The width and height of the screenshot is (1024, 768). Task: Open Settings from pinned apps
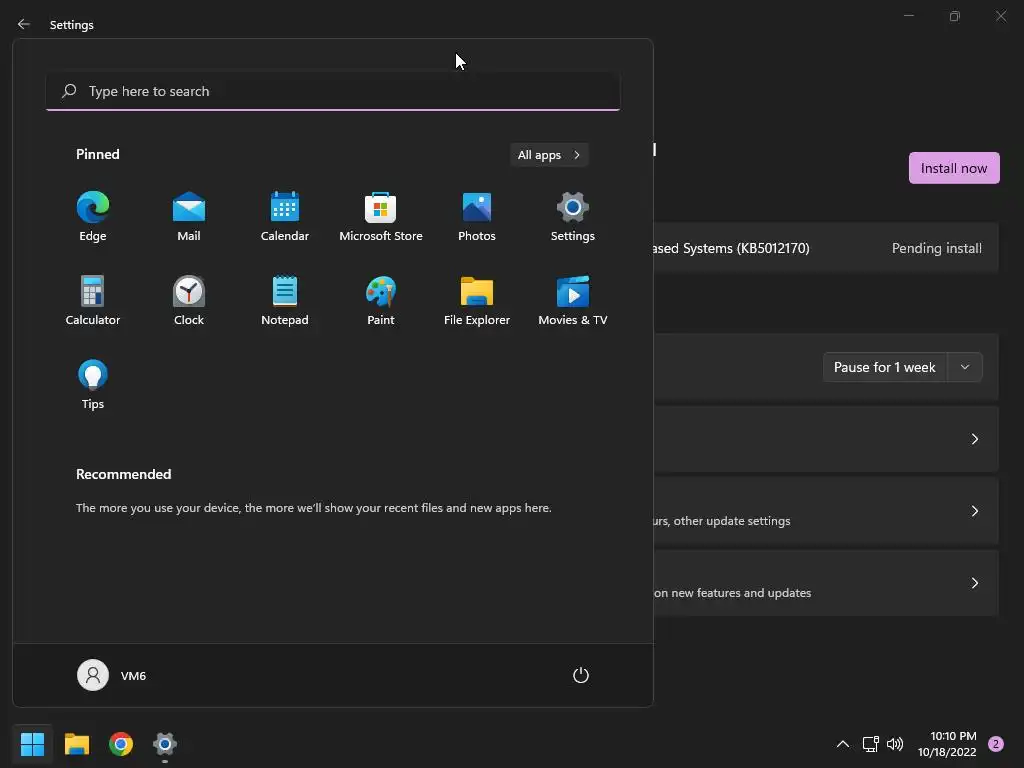coord(573,217)
